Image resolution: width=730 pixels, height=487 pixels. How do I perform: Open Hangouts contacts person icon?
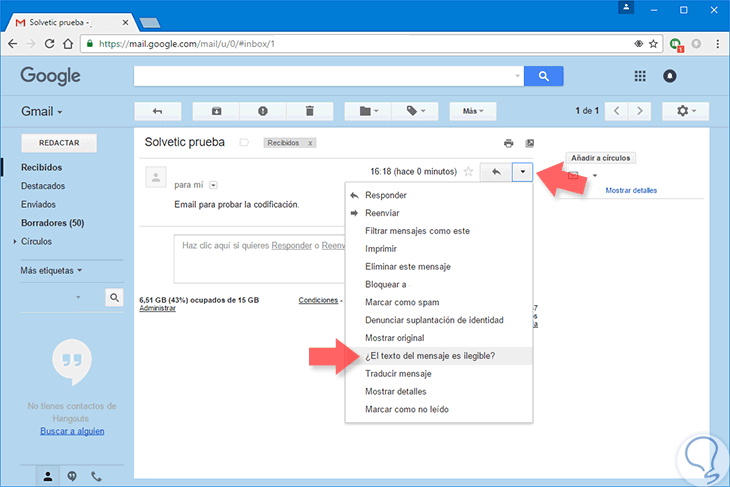47,476
